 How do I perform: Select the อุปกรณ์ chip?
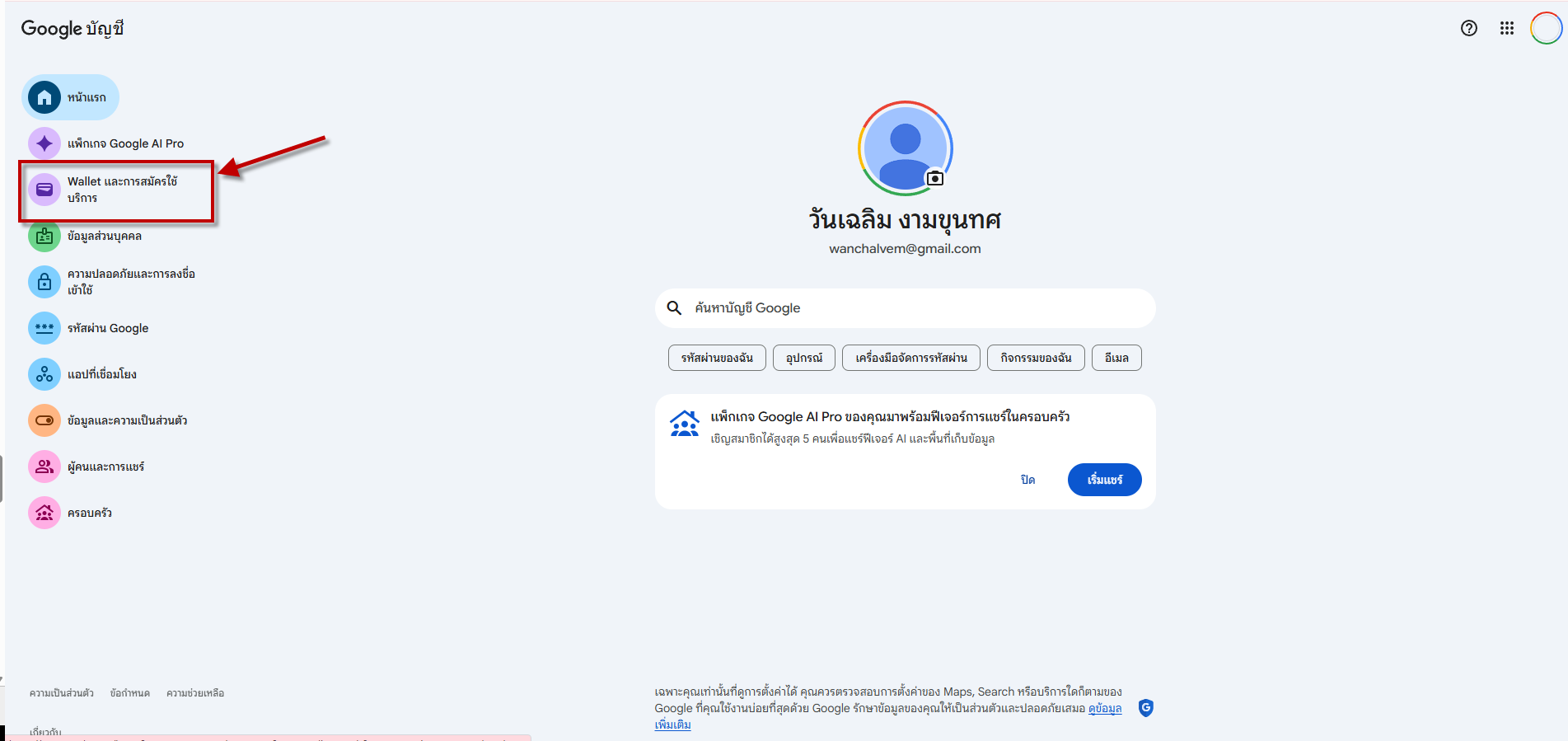(x=804, y=358)
